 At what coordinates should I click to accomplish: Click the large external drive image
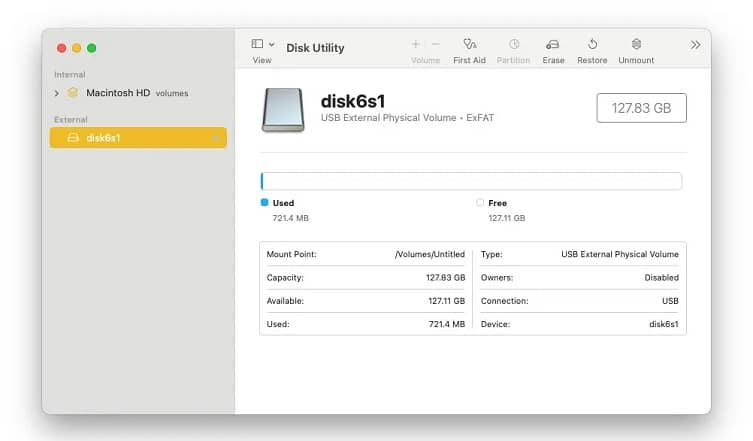[283, 110]
